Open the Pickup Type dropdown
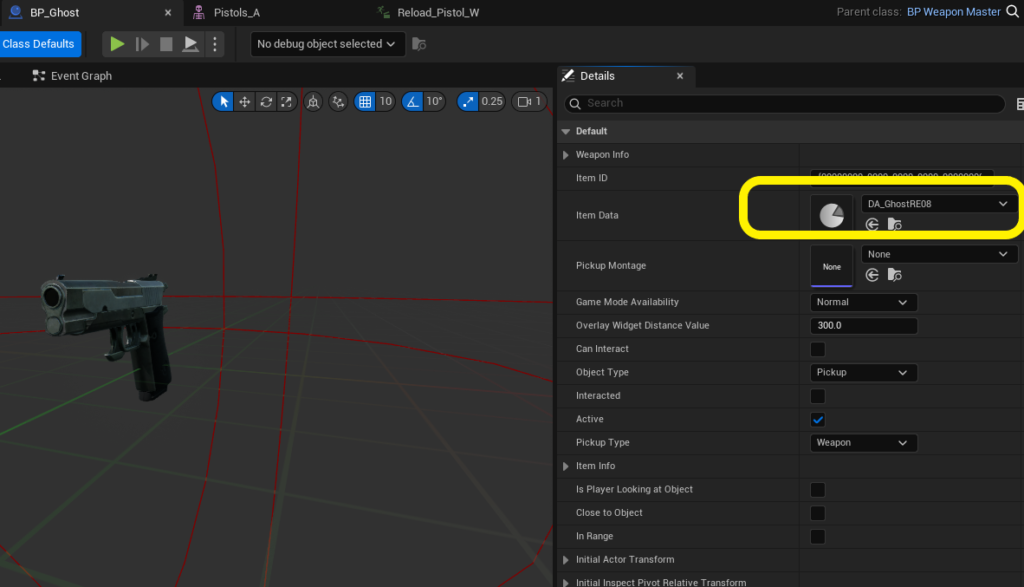This screenshot has height=587, width=1024. click(x=862, y=443)
